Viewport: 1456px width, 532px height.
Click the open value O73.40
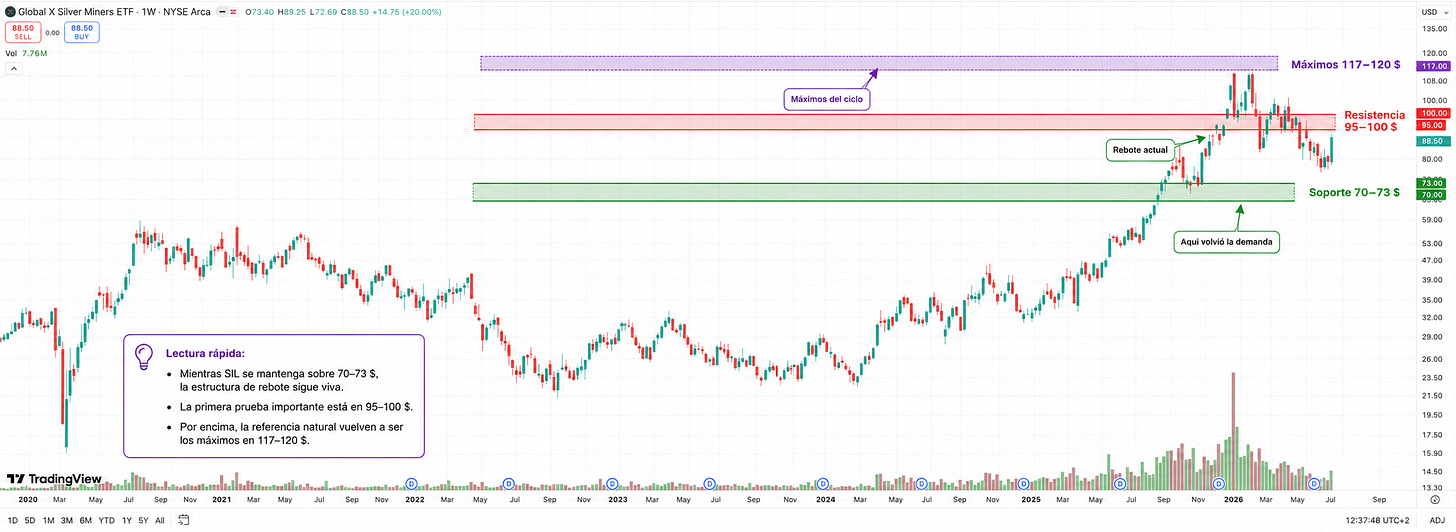[262, 11]
